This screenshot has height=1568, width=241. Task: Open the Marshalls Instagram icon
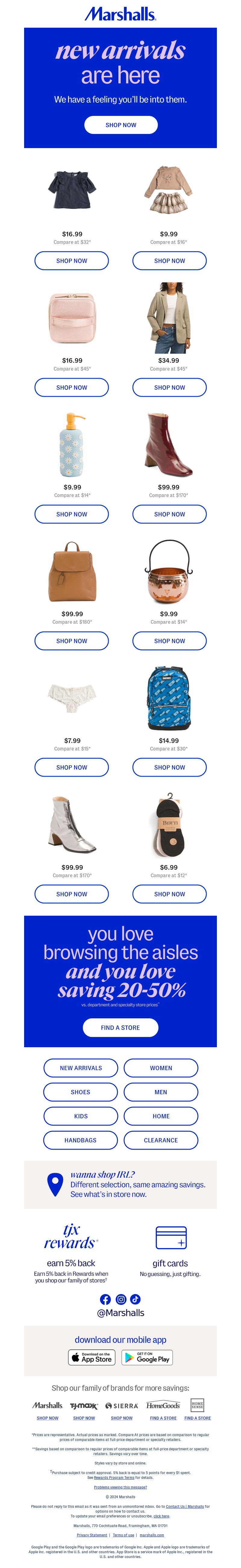tap(121, 1299)
